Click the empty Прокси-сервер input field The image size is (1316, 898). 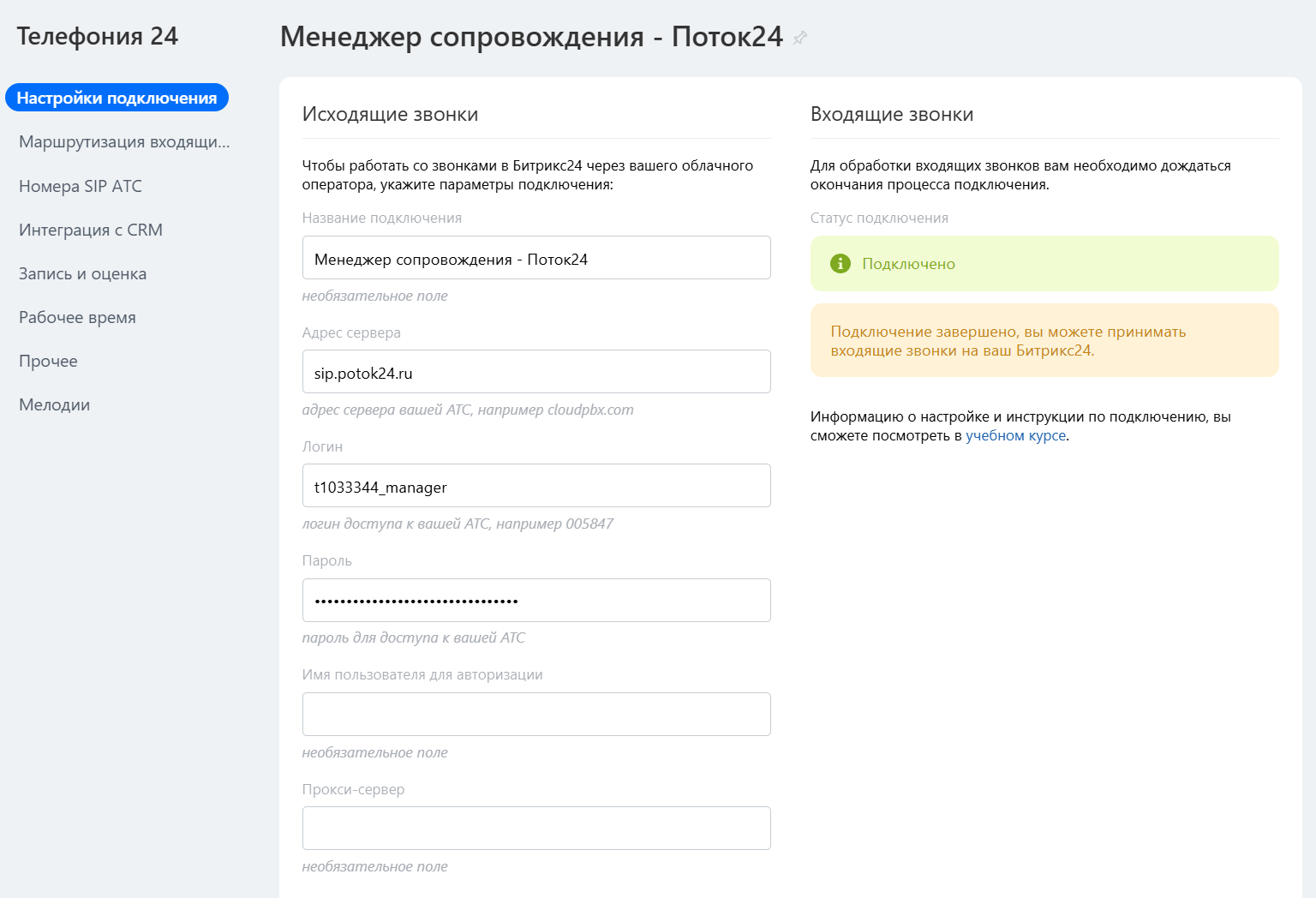(x=536, y=829)
